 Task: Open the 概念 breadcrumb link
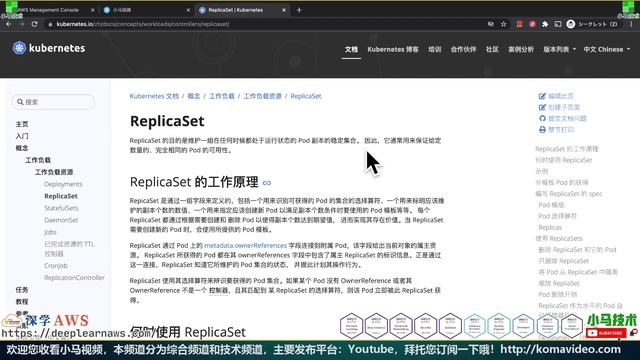point(193,96)
